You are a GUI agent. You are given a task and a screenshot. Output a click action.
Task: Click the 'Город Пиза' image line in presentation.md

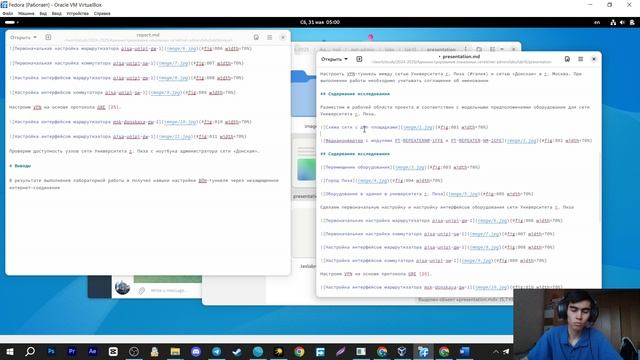click(381, 180)
